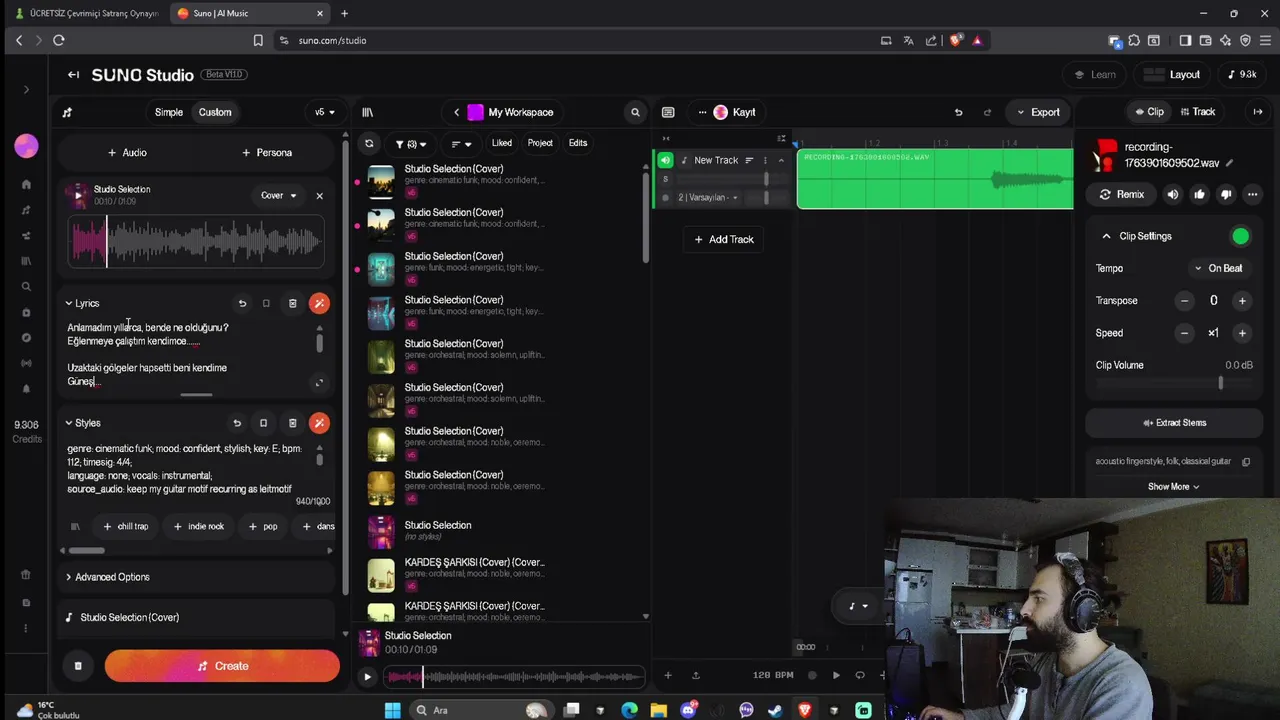This screenshot has width=1280, height=720.
Task: Click the back arrow beside SUNO Studio
Action: [73, 75]
